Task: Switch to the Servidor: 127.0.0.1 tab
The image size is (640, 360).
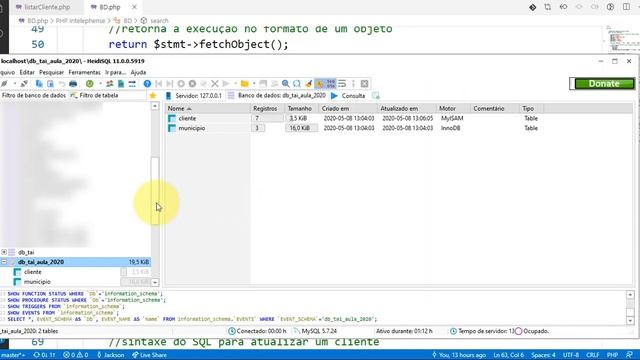Action: 194,96
